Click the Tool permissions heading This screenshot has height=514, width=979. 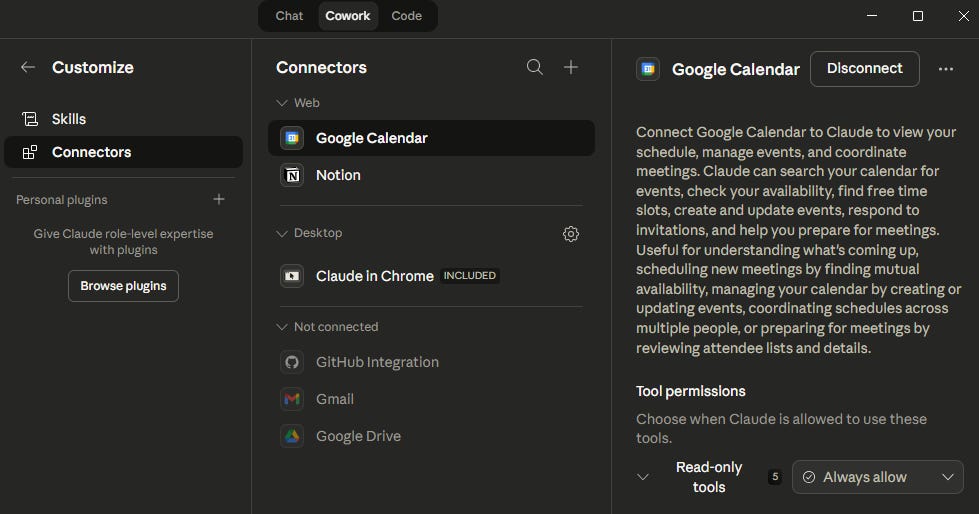pyautogui.click(x=691, y=391)
